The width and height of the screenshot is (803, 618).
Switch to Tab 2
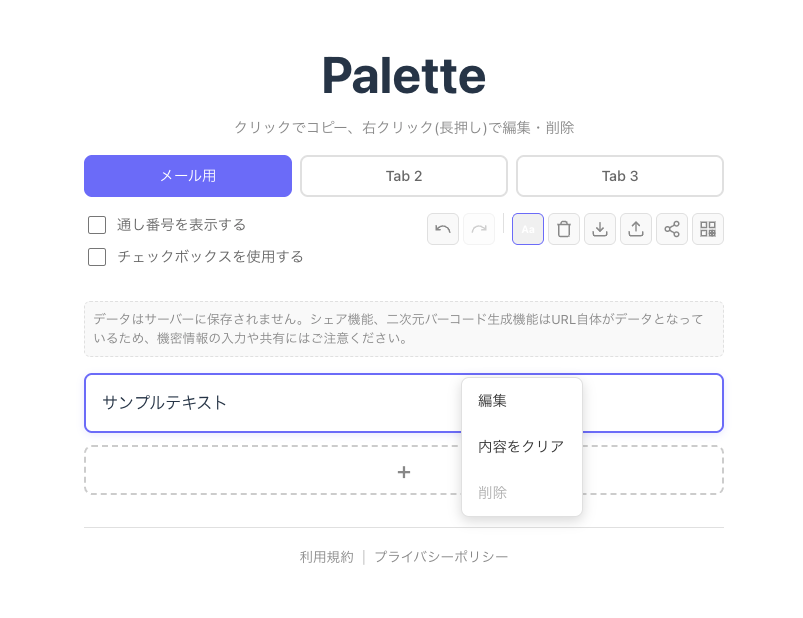pos(403,176)
